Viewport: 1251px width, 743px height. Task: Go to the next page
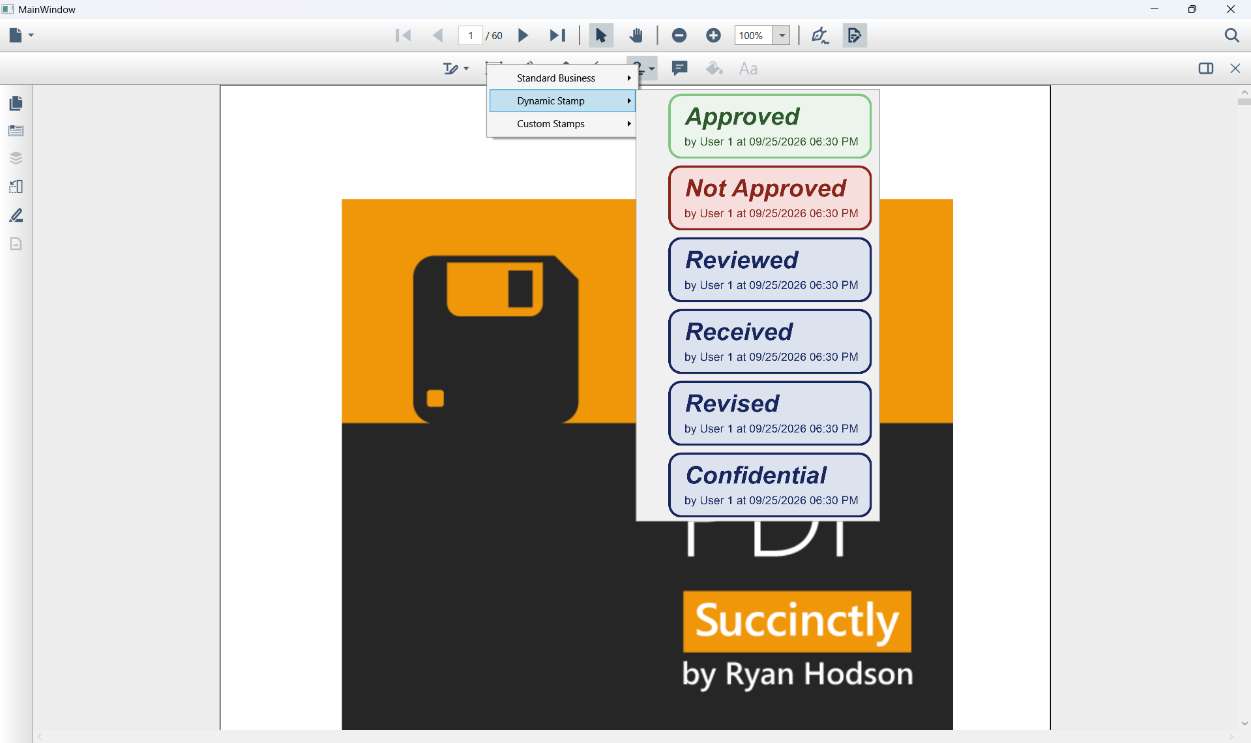click(x=523, y=35)
